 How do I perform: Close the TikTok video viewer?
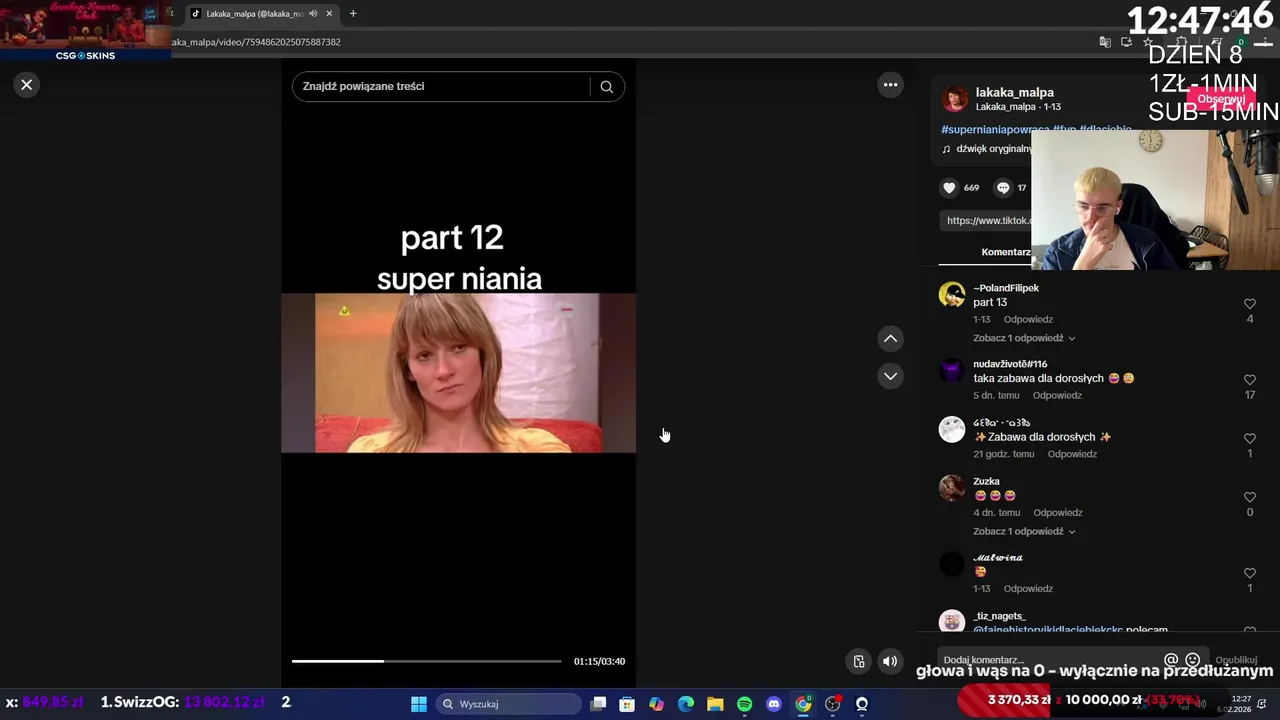click(27, 85)
